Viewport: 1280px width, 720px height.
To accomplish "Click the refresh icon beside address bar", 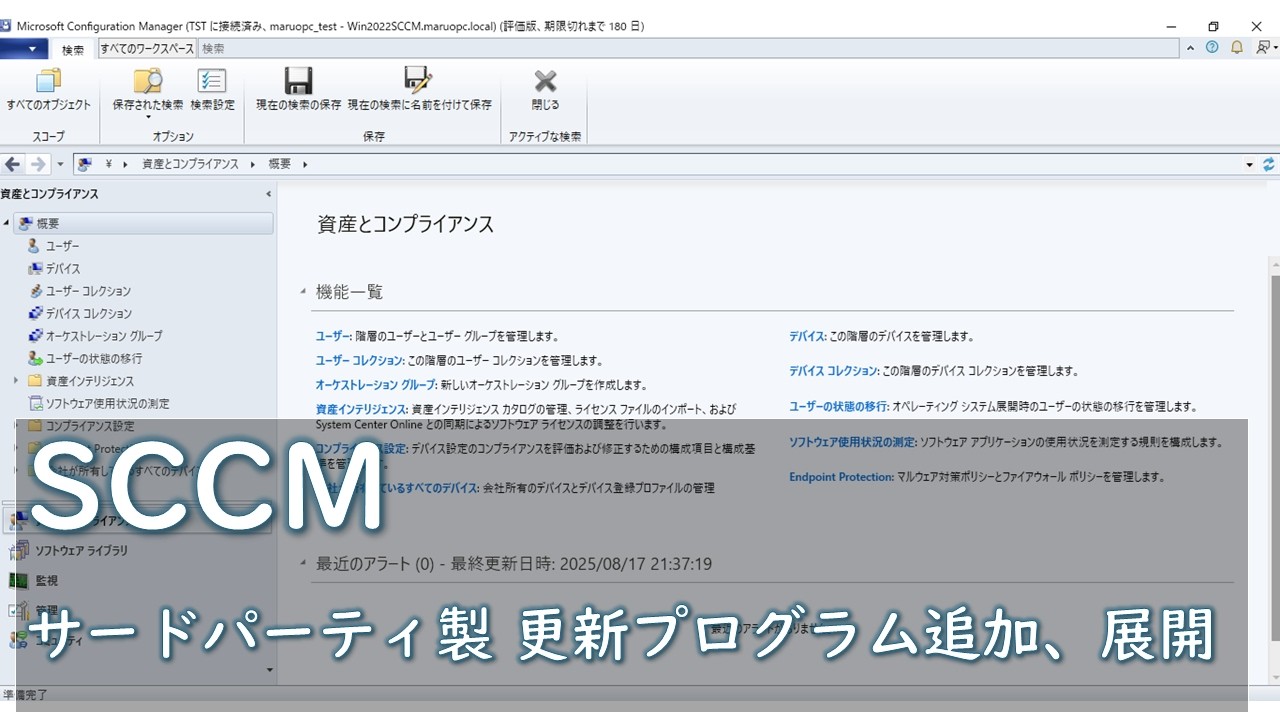I will point(1269,164).
